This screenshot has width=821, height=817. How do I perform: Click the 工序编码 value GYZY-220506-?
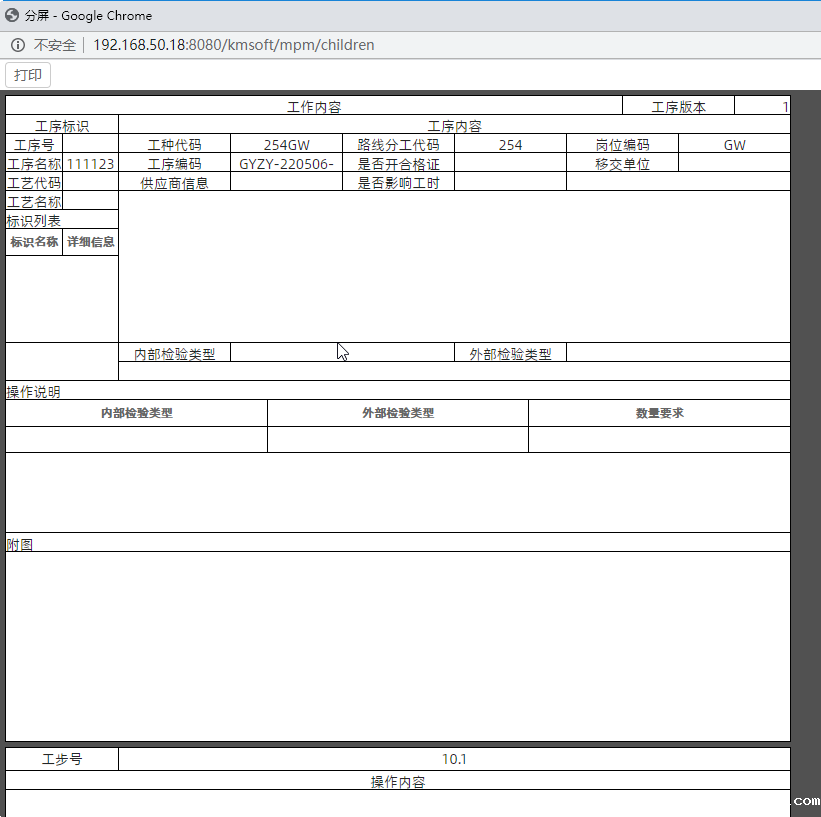286,164
